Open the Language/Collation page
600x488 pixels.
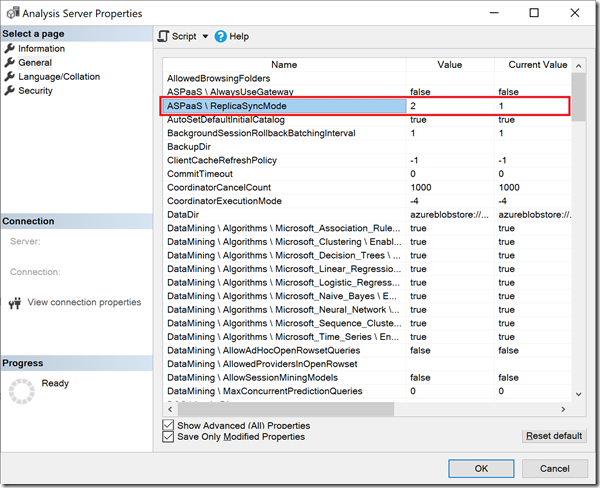[59, 77]
